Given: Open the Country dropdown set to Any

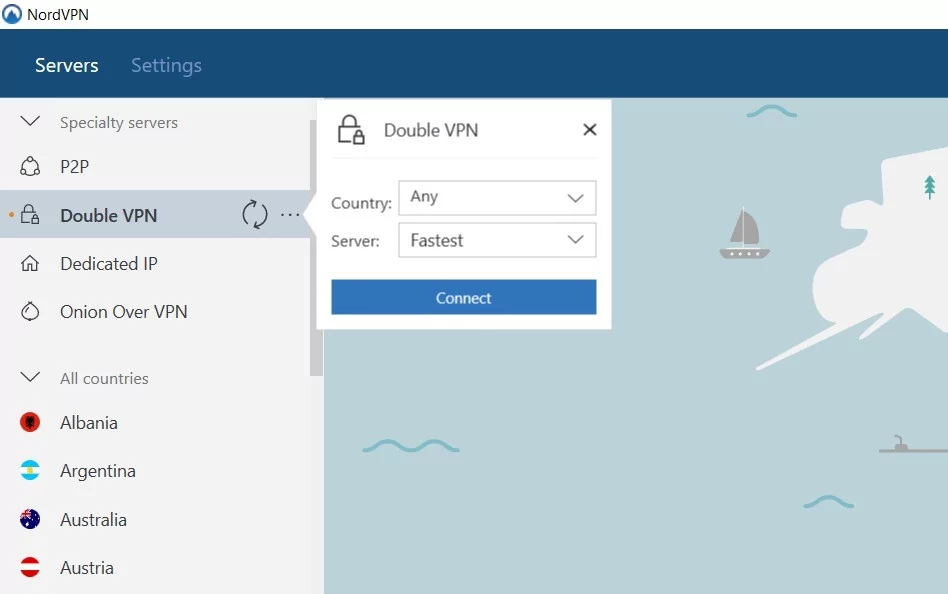Looking at the screenshot, I should [497, 198].
